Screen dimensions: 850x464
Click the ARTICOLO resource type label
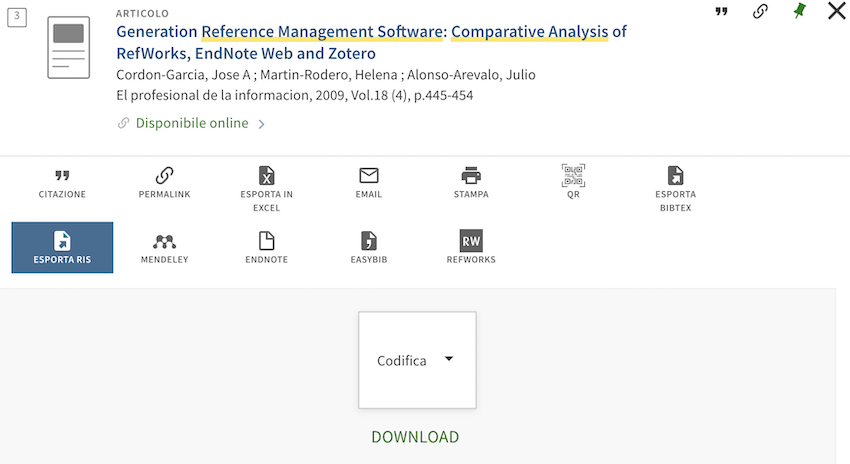142,14
